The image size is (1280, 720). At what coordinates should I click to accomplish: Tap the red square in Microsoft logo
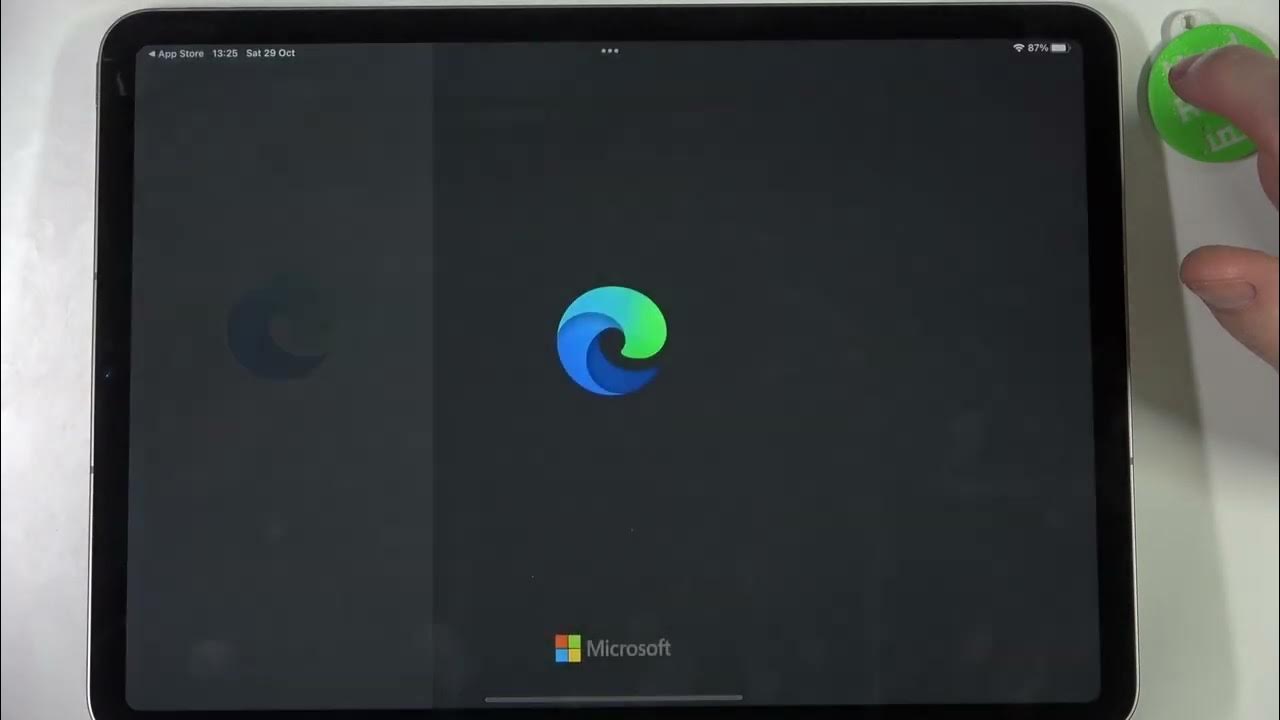(x=561, y=641)
